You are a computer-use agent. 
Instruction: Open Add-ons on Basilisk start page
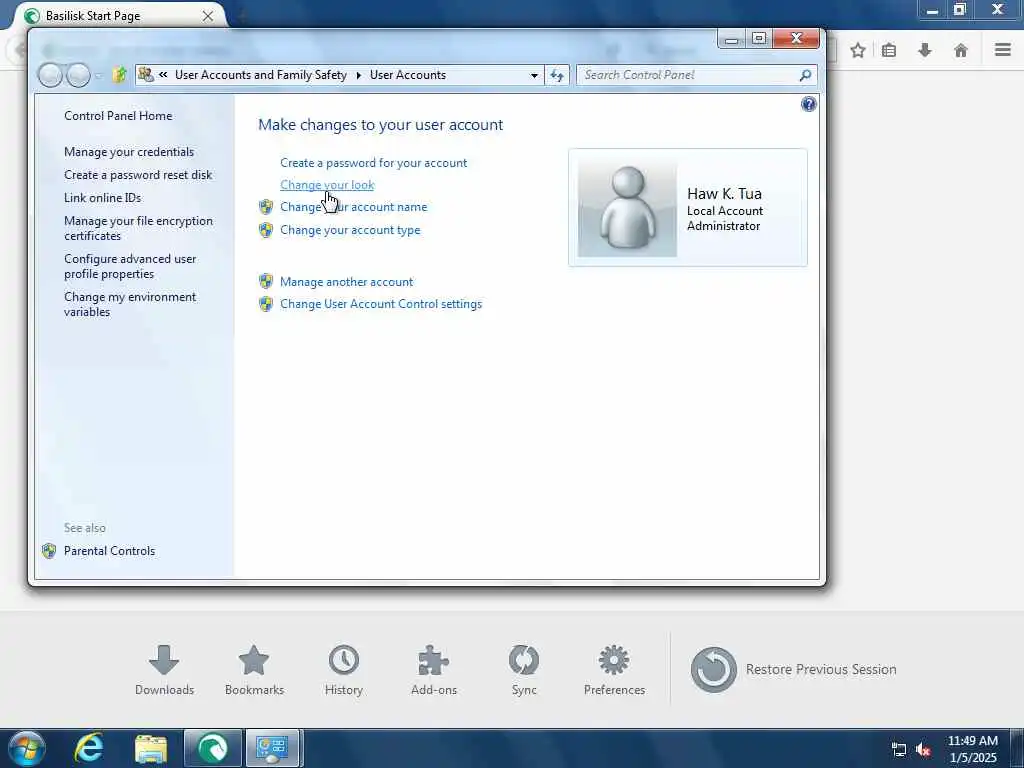pos(434,670)
